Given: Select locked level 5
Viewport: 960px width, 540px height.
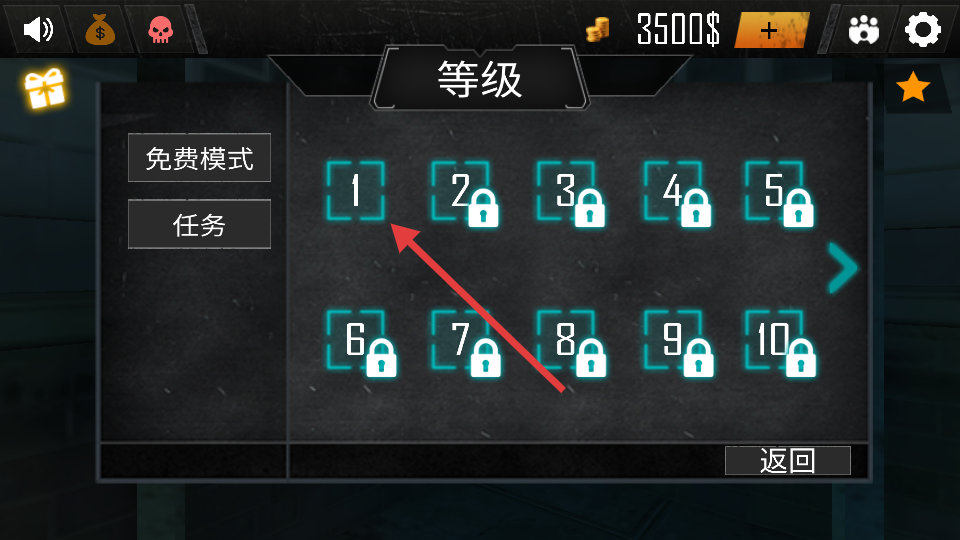Looking at the screenshot, I should point(779,192).
